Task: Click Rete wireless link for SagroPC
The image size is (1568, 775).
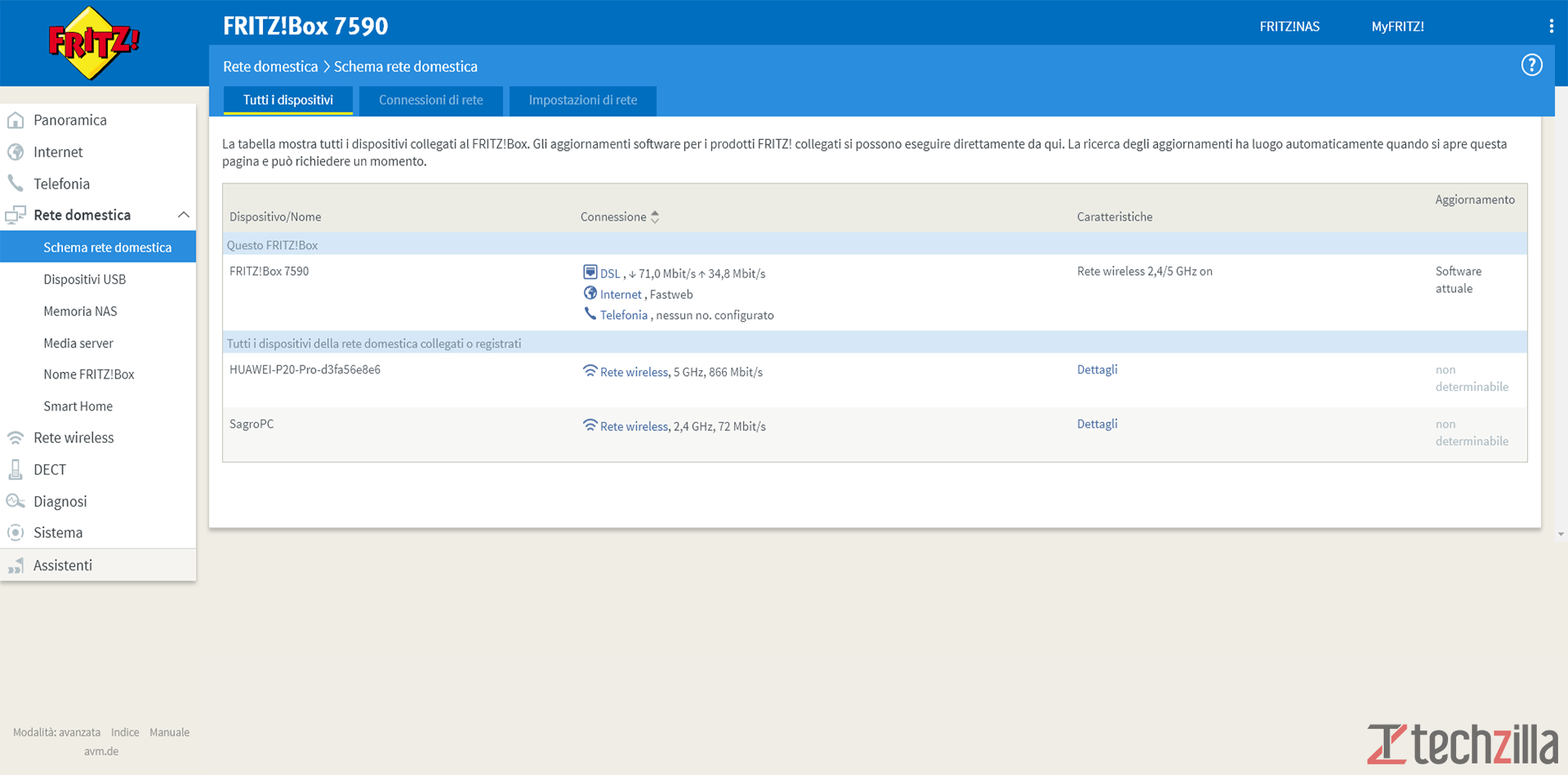Action: [634, 427]
